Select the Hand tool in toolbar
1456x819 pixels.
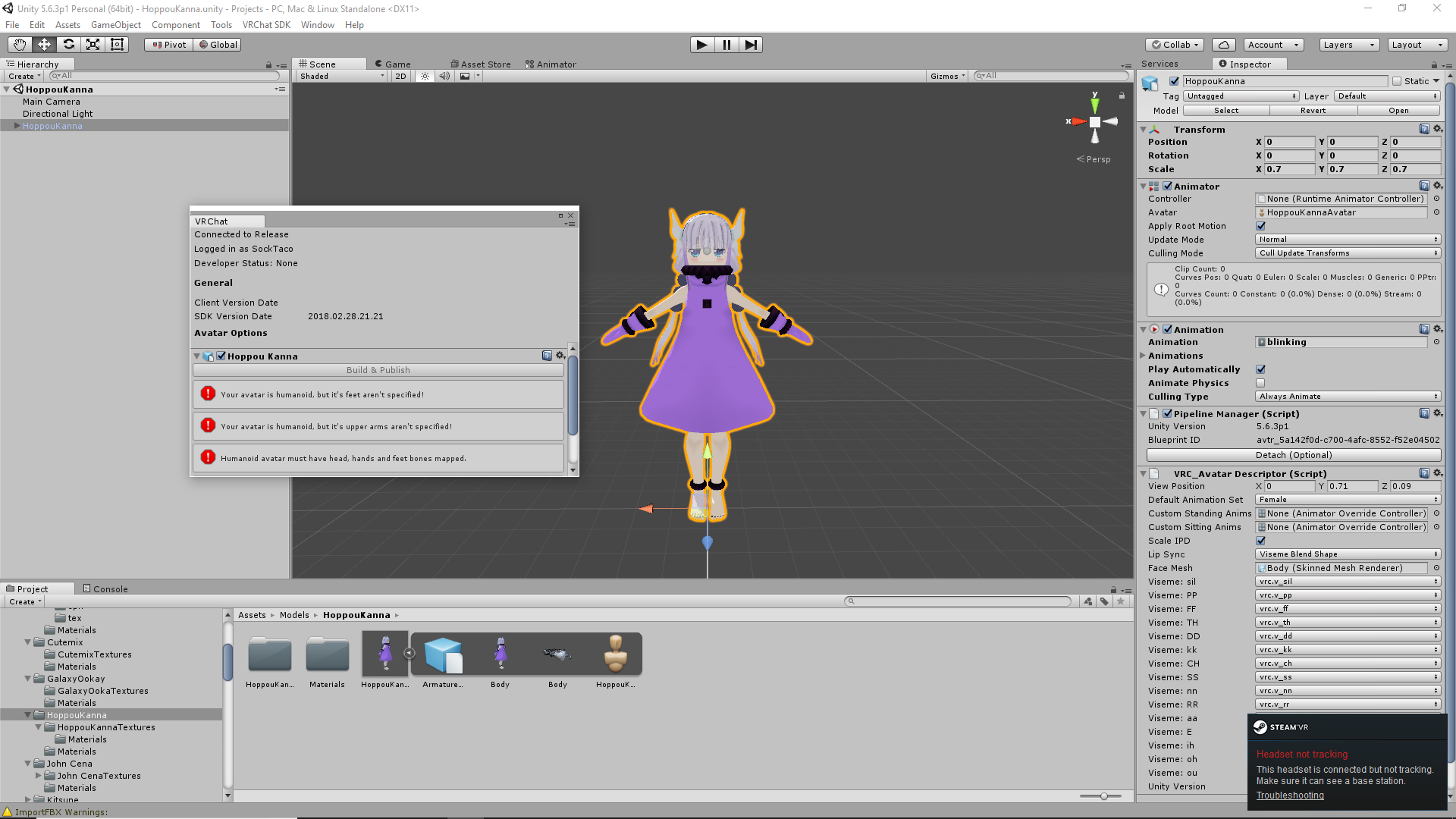(20, 45)
